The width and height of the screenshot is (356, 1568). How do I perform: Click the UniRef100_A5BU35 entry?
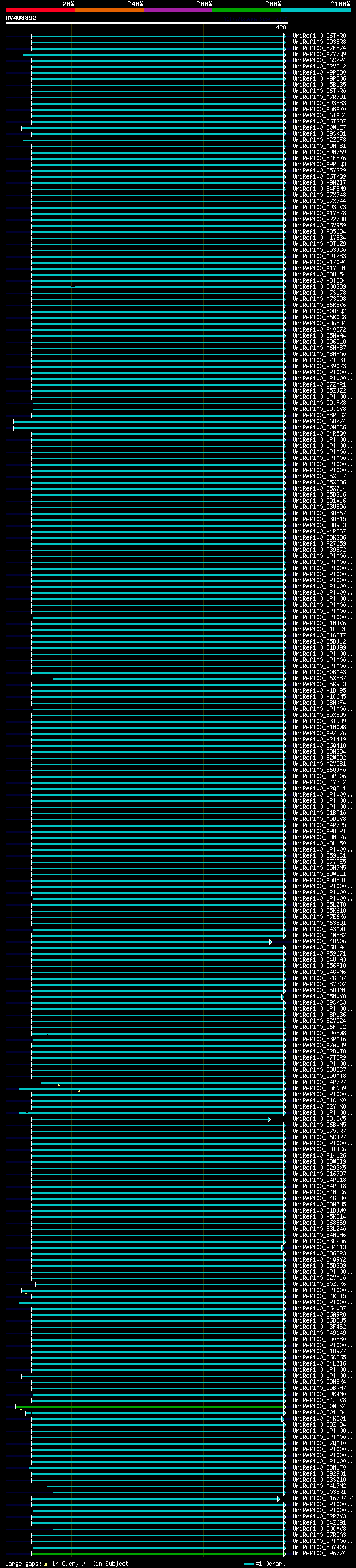[319, 85]
